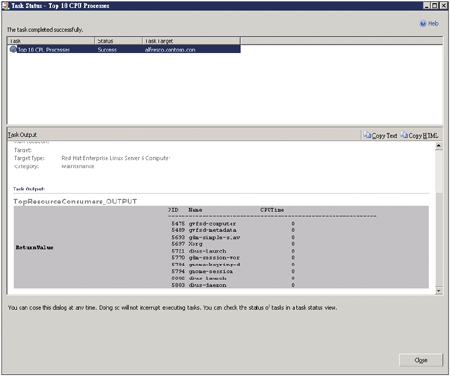Click the task row status icon
The width and height of the screenshot is (450, 376).
[13, 49]
